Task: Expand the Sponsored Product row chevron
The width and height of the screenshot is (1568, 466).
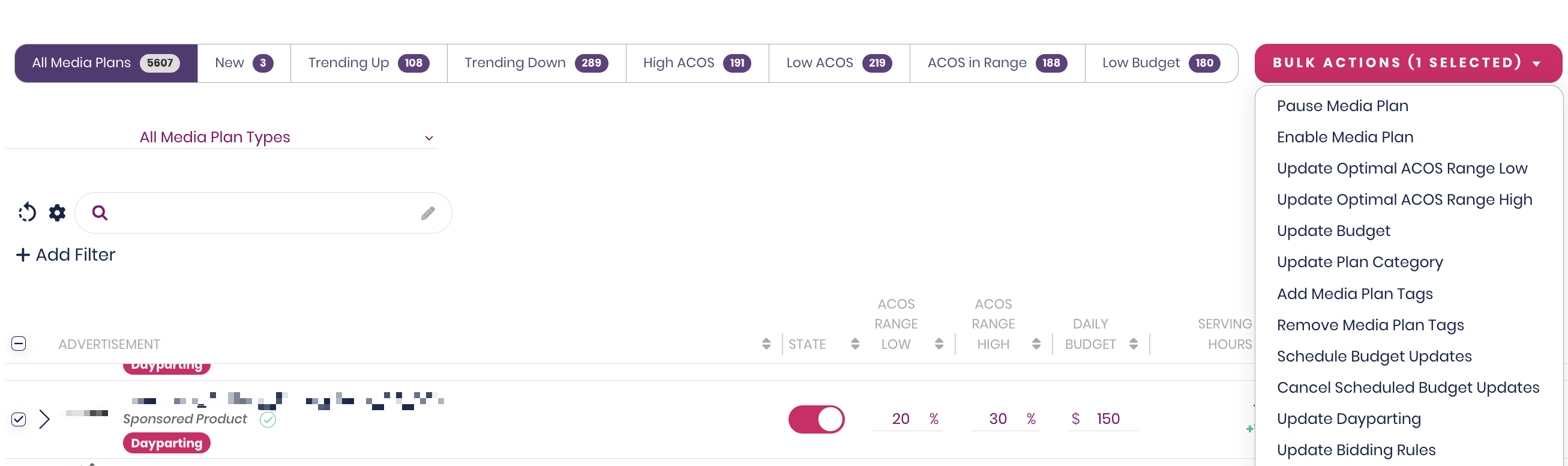Action: click(x=44, y=419)
